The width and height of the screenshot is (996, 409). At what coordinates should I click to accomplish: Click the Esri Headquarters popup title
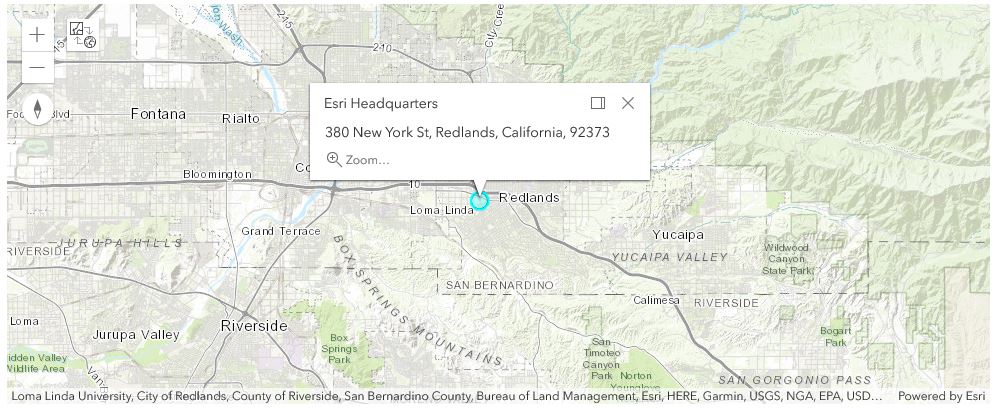[381, 103]
